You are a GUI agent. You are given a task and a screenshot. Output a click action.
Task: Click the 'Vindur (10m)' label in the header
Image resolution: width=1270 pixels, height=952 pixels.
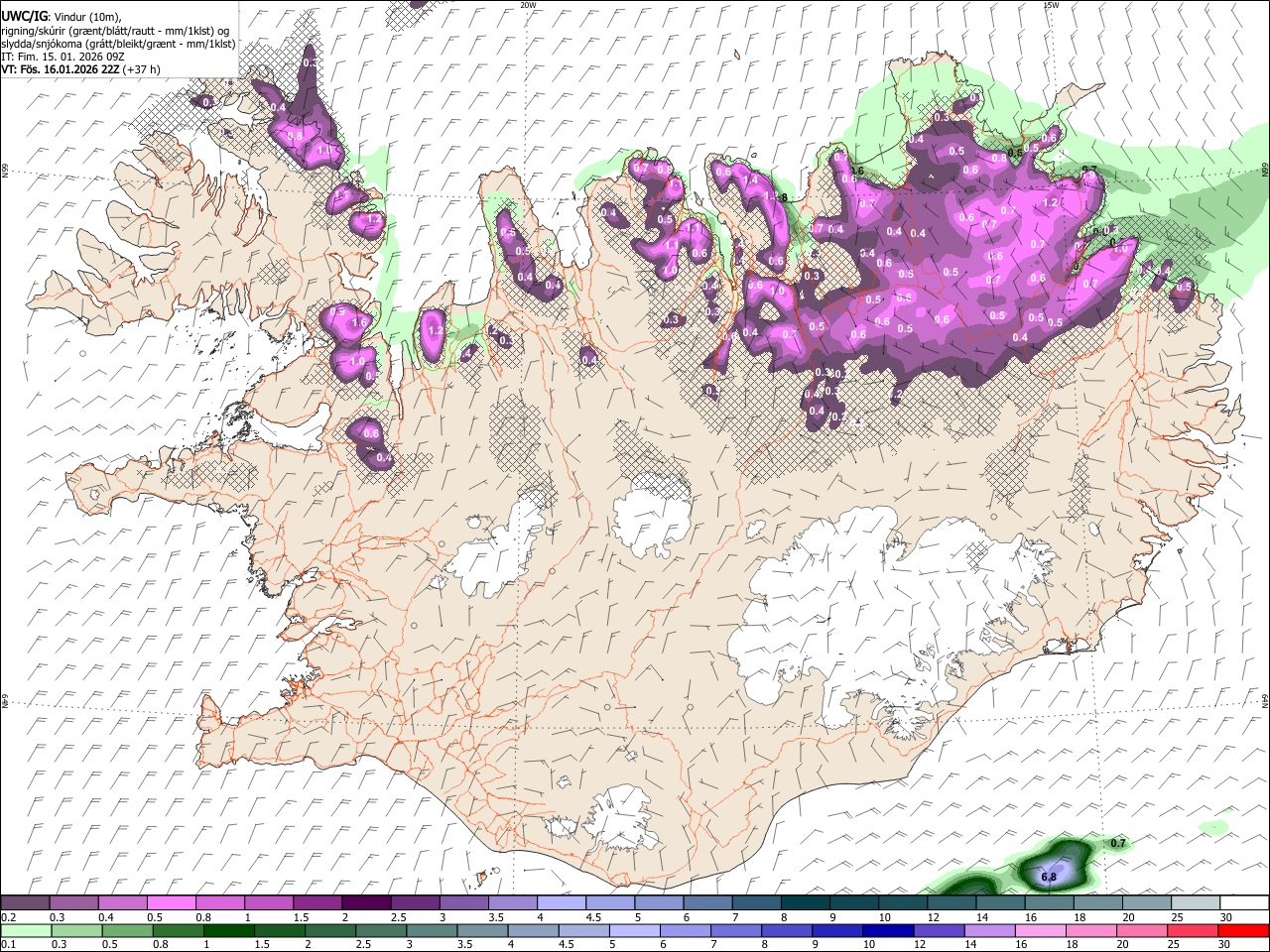tap(85, 17)
